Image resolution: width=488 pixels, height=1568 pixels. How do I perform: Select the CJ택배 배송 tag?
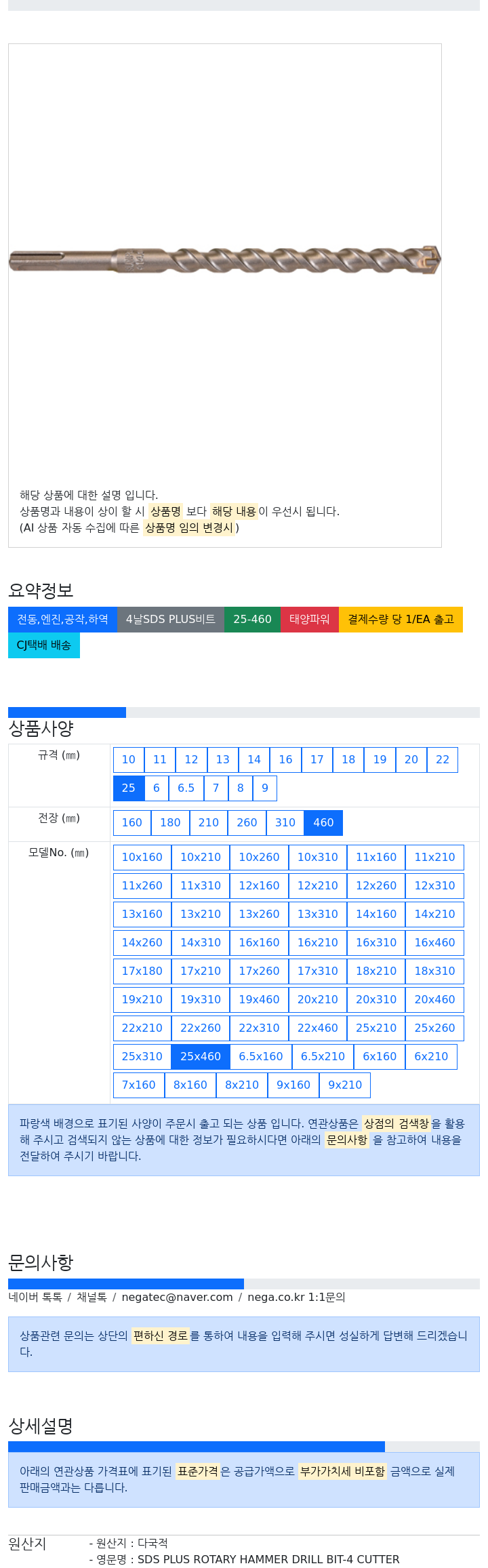pos(44,645)
